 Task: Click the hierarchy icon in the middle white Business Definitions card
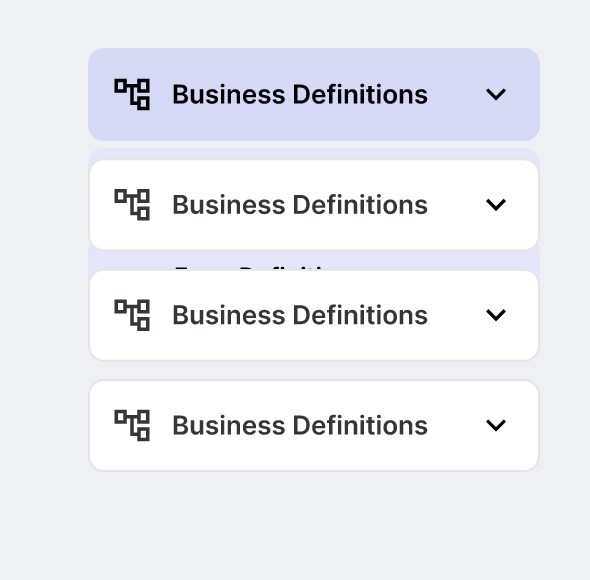point(132,315)
